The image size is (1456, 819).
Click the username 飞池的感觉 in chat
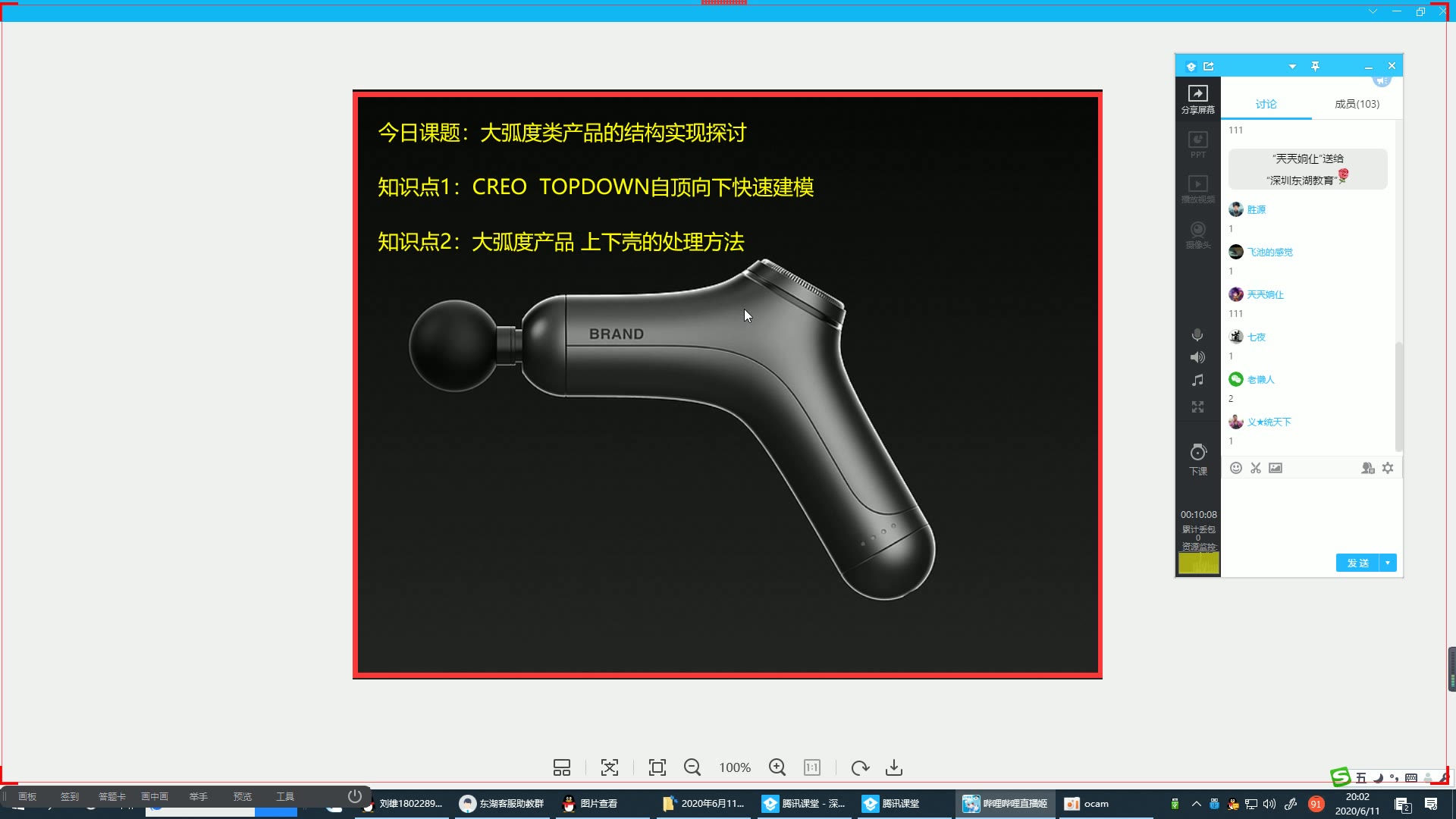(x=1270, y=253)
